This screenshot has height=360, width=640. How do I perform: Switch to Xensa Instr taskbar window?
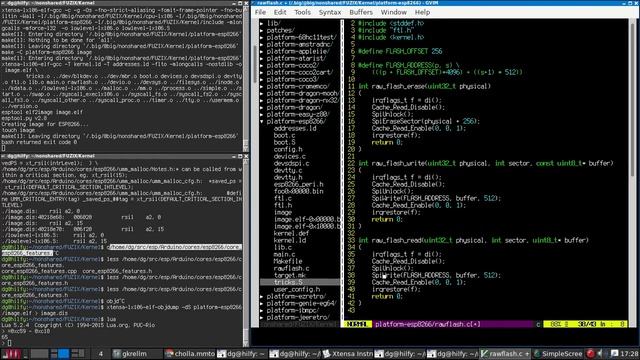coord(347,354)
